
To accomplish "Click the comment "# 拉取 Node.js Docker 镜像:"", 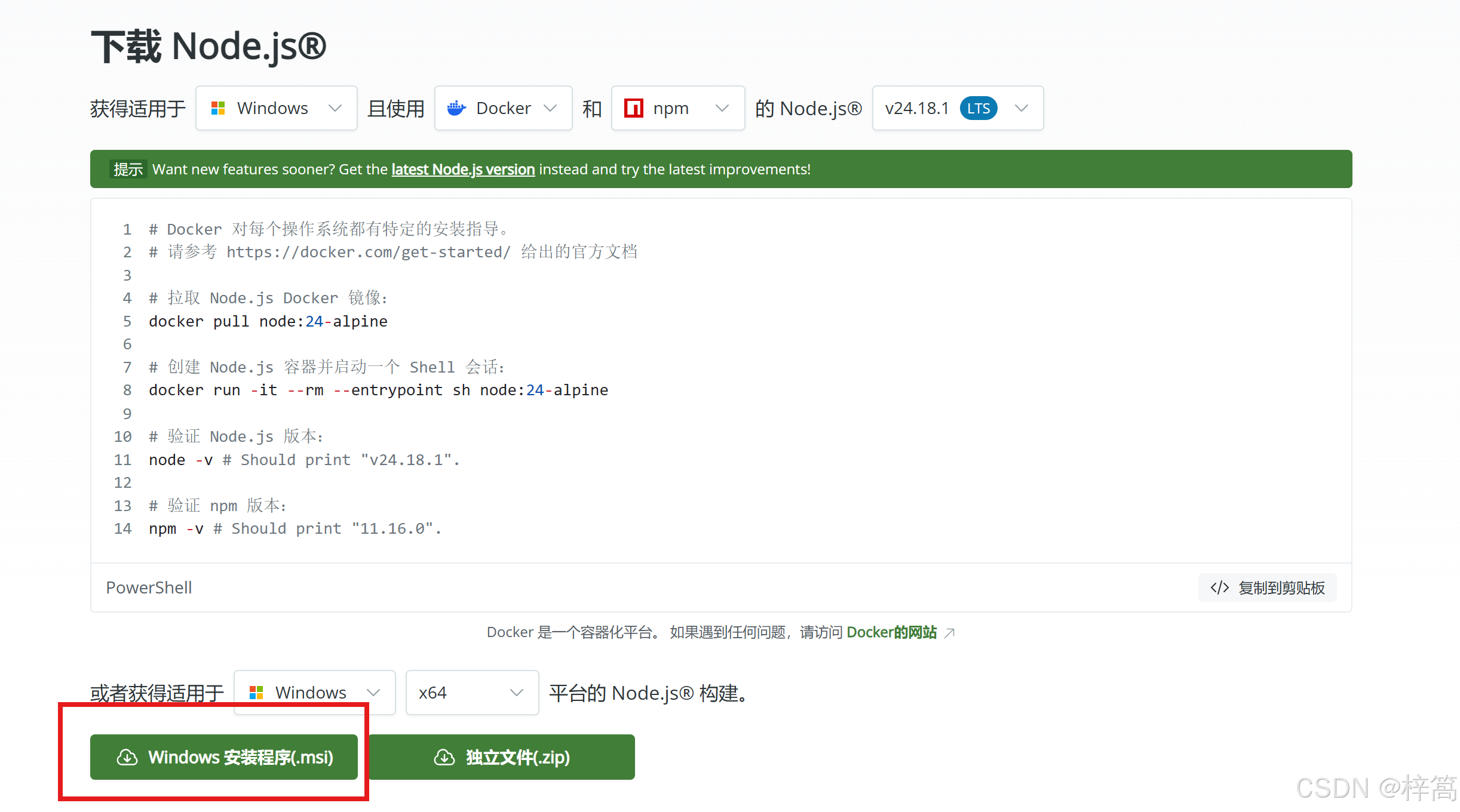I will 268,298.
